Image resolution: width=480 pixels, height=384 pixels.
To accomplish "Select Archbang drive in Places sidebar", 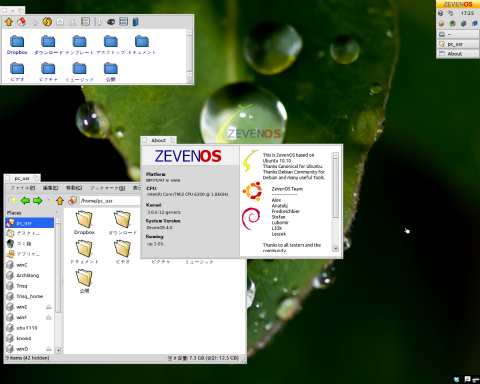I will 29,275.
